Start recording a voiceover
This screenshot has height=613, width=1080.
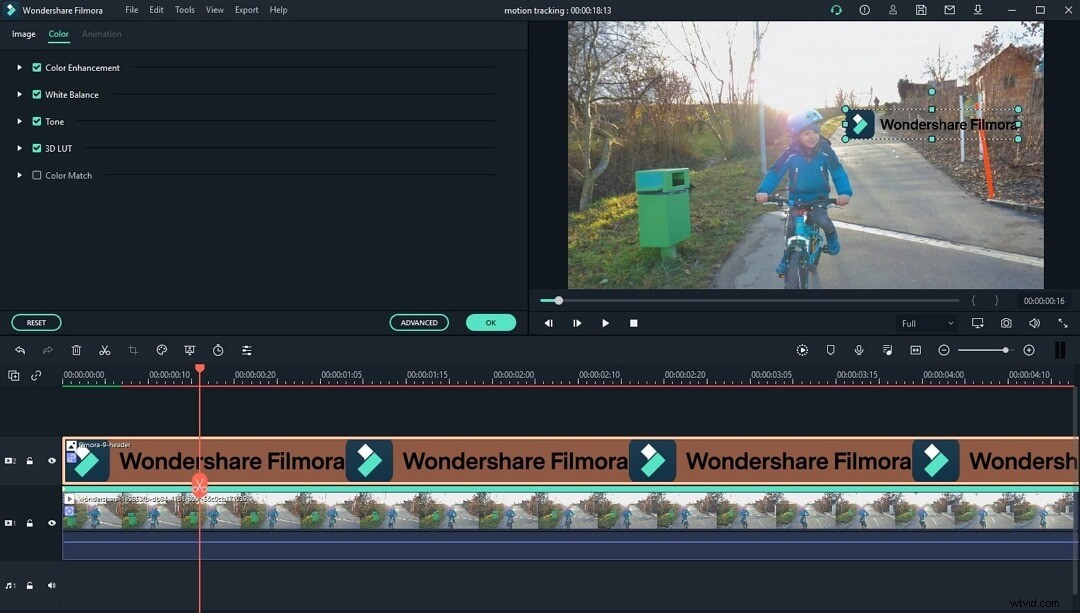pos(859,350)
